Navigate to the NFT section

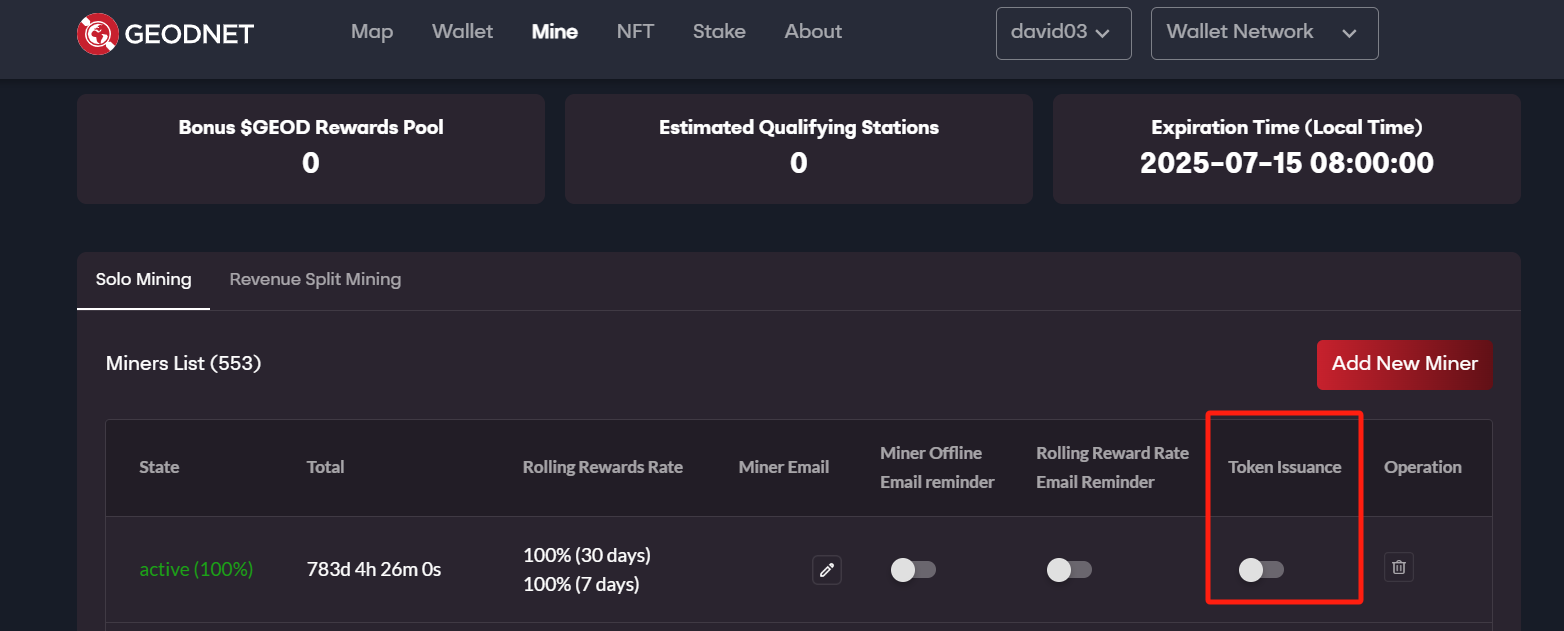pos(635,32)
